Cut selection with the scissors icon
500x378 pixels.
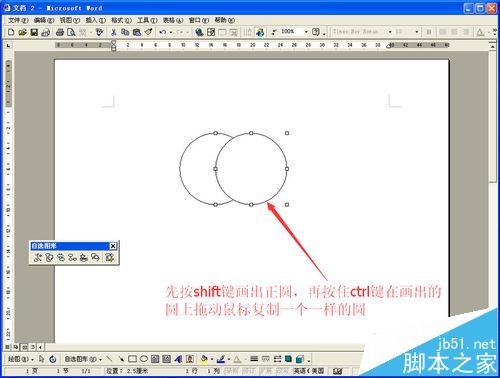[x=114, y=32]
